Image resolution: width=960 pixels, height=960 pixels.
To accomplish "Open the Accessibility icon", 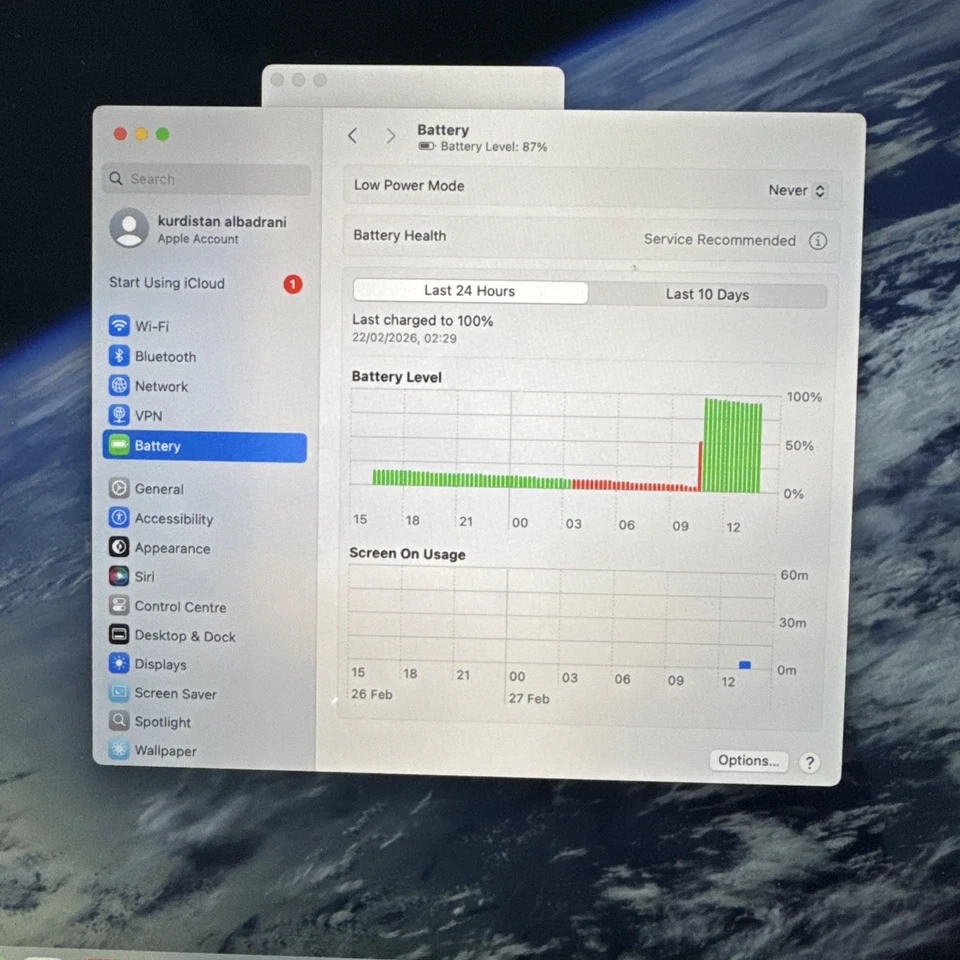I will [119, 517].
